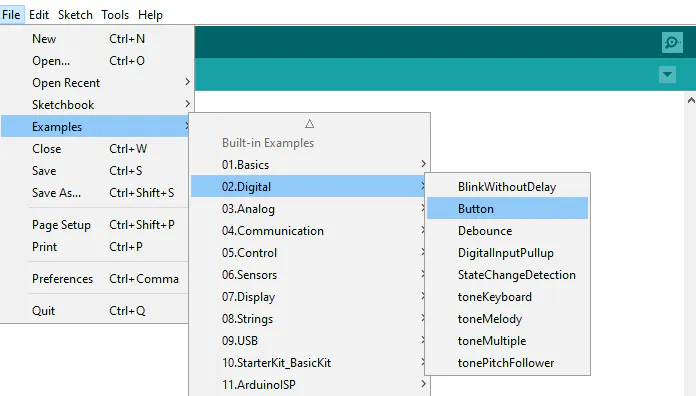Viewport: 696px width, 396px height.
Task: Select the 02.Digital examples entry
Action: pos(308,186)
